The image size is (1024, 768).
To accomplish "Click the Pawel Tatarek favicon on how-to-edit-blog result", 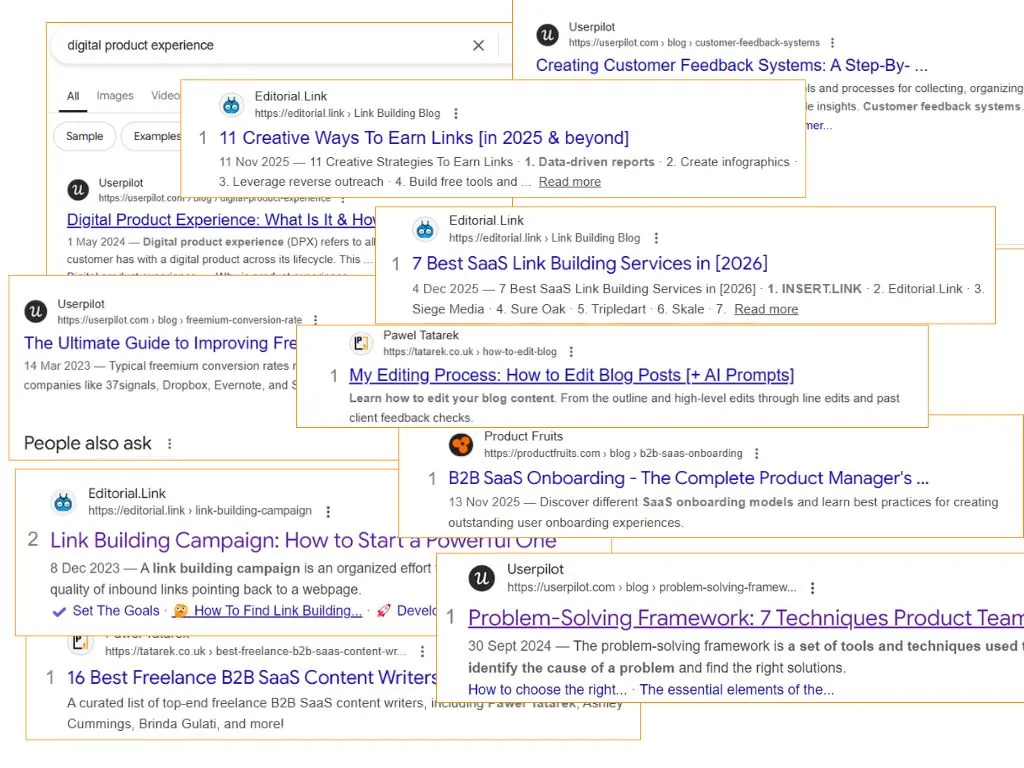I will [360, 343].
